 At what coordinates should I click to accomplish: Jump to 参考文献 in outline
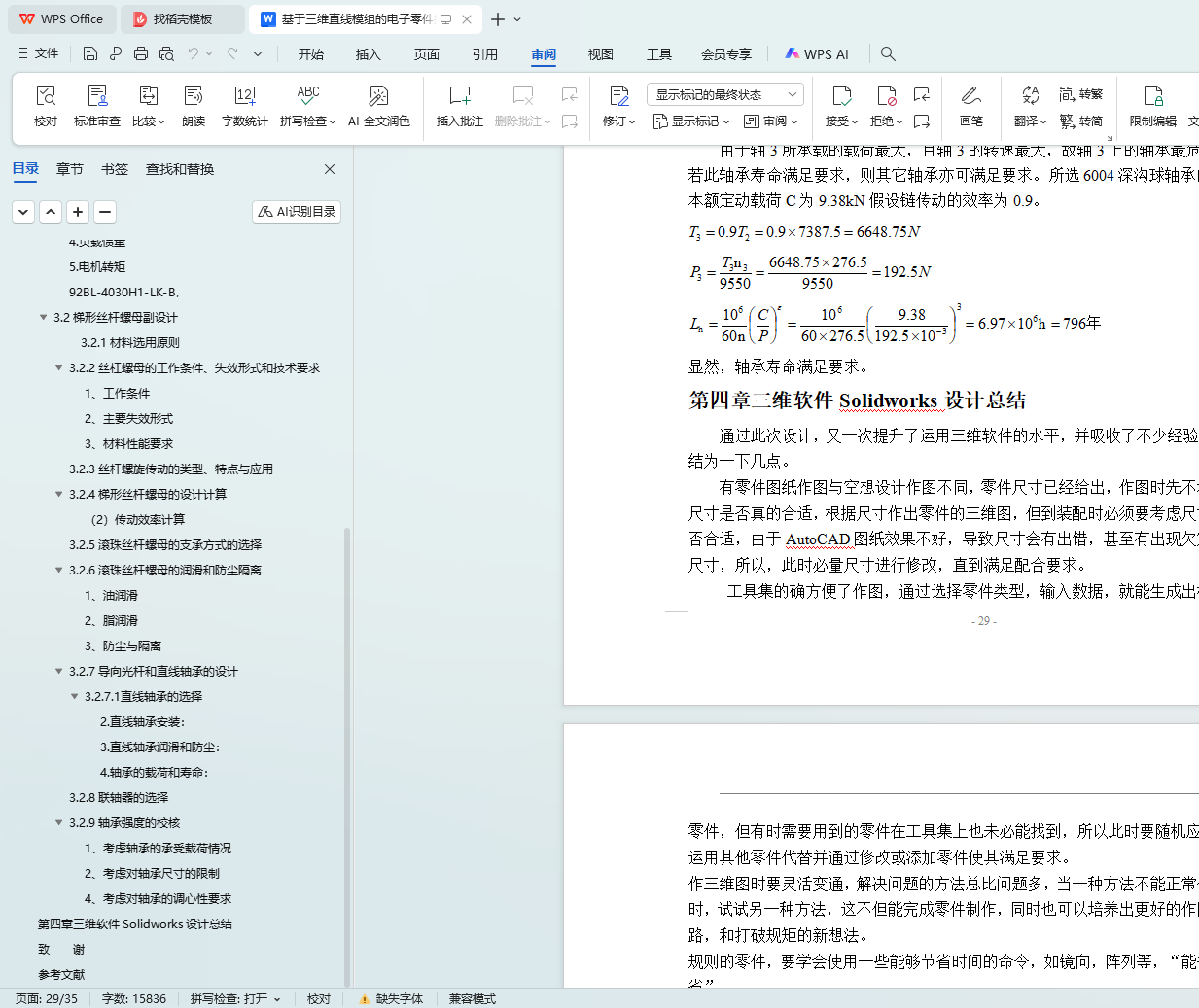tap(61, 974)
